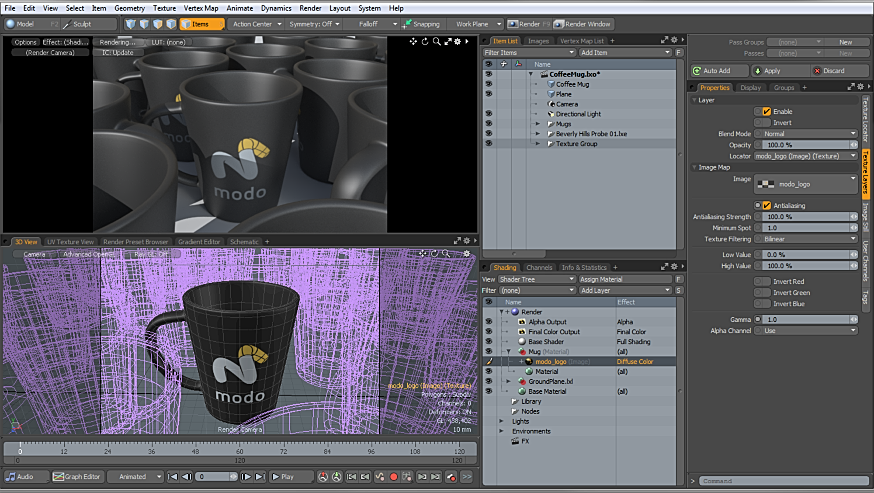Disable the Enable checkbox for the layer

(x=767, y=111)
